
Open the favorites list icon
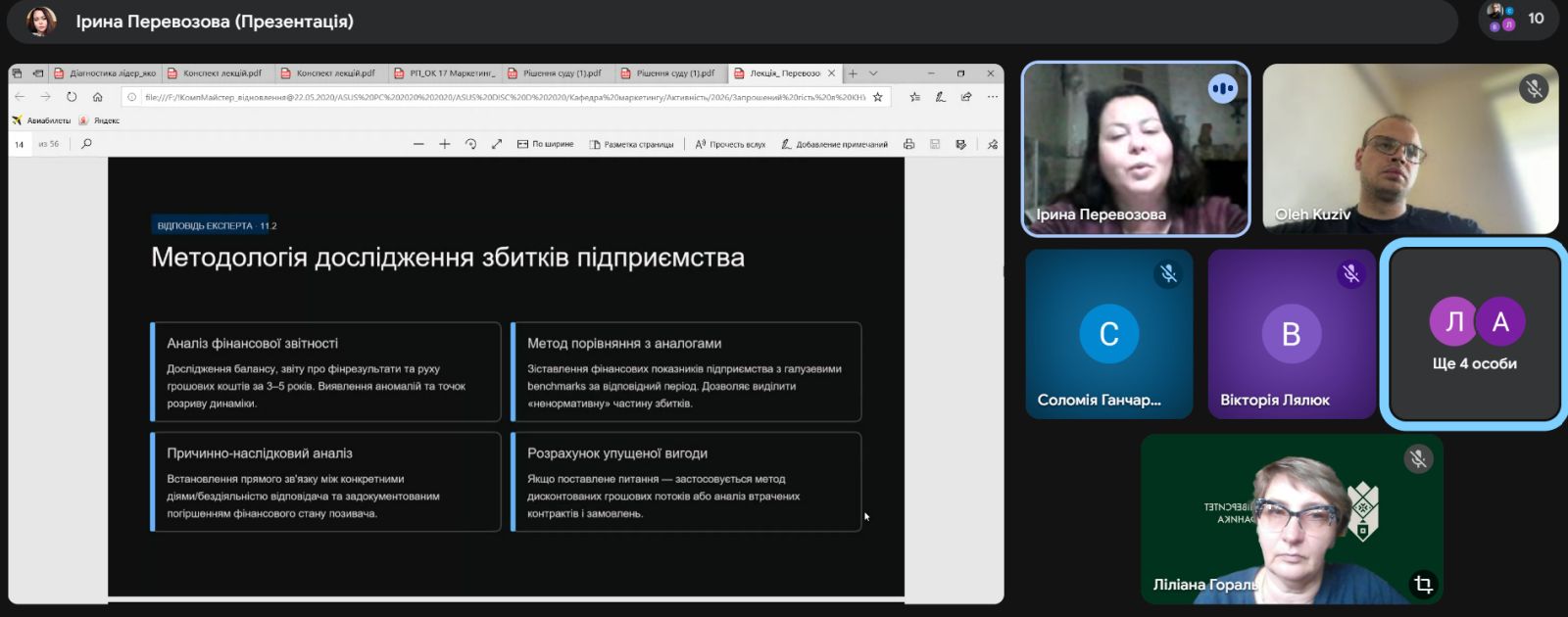click(914, 97)
